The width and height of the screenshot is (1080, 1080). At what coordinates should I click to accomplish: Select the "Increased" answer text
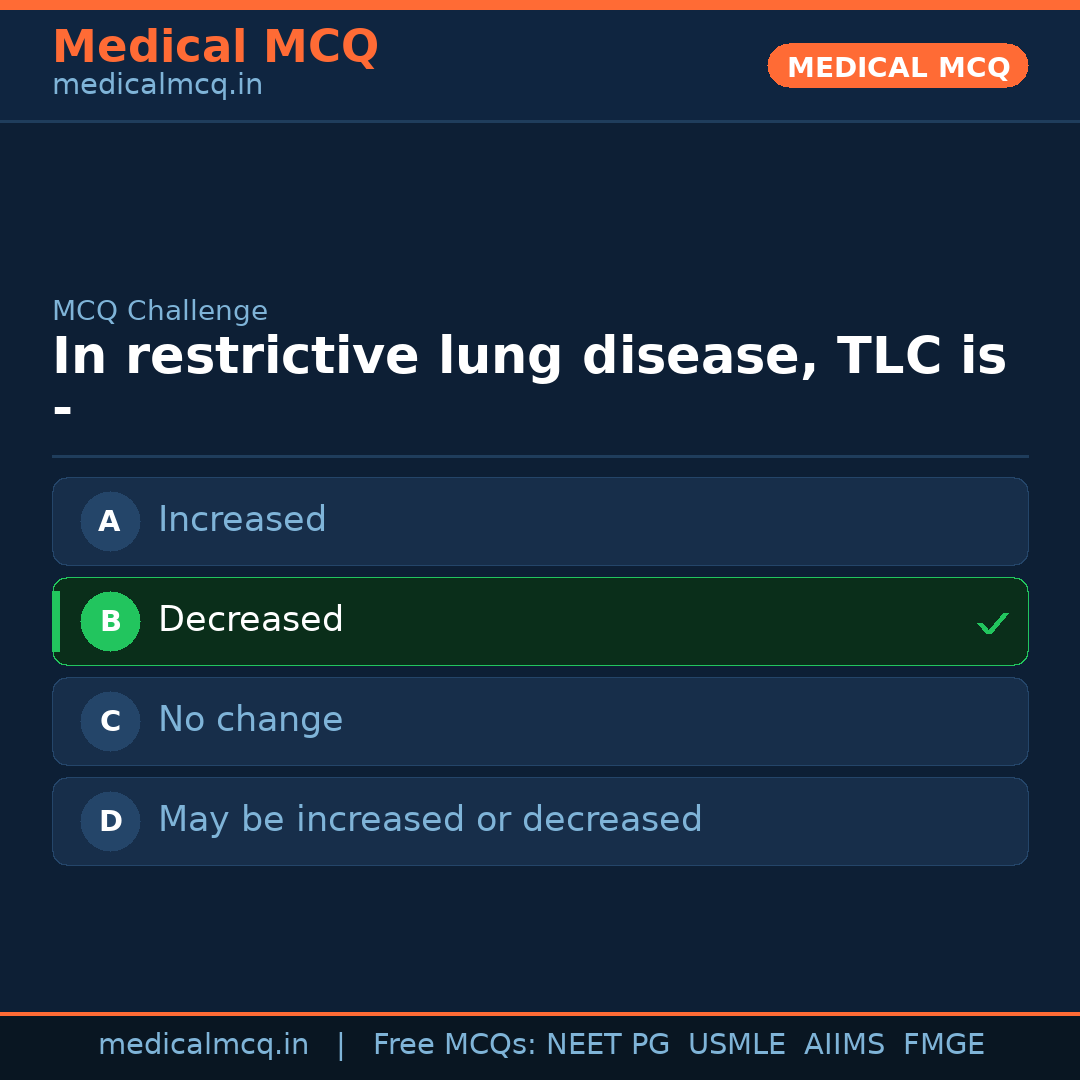[x=242, y=520]
